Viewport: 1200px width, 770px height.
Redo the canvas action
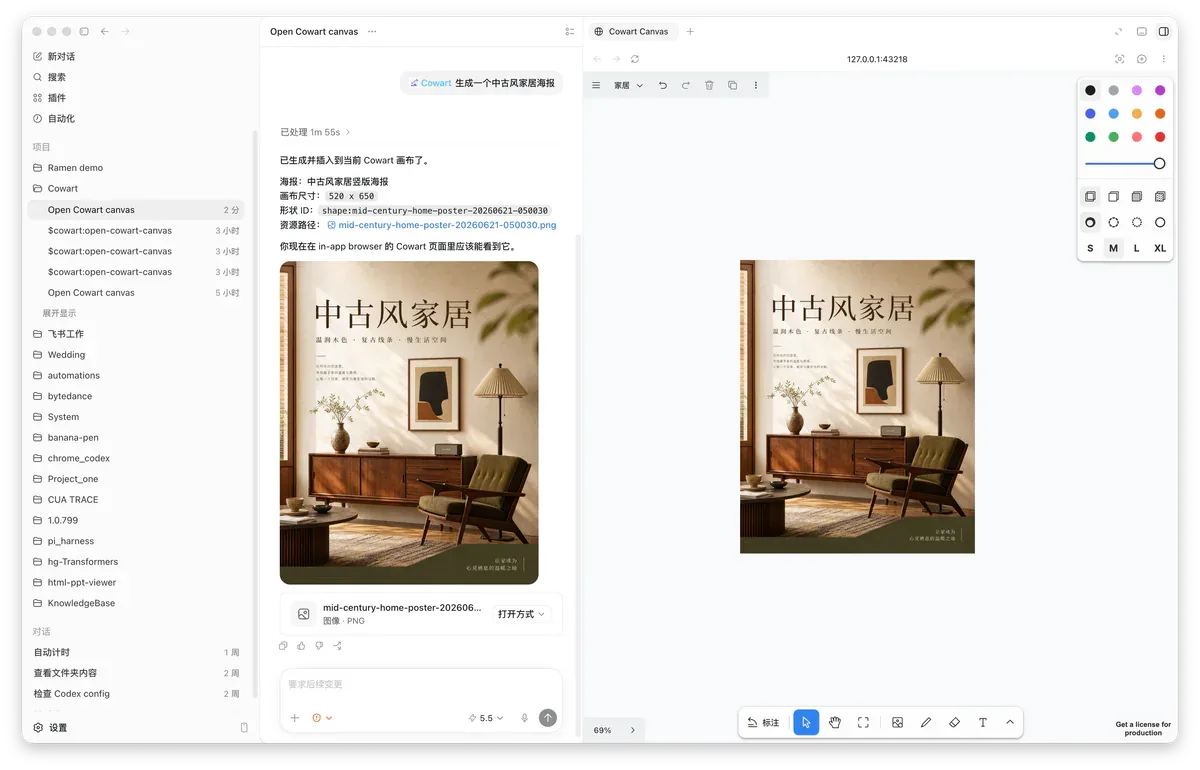pos(686,86)
